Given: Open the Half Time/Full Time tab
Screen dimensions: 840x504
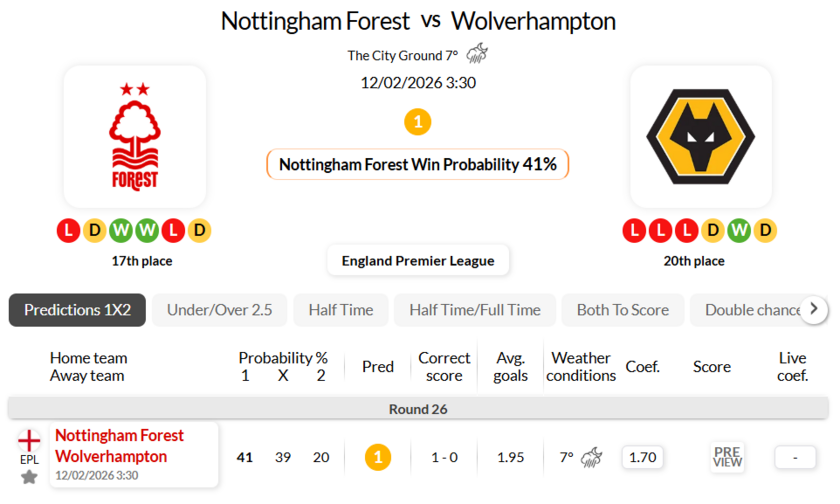Looking at the screenshot, I should 474,310.
